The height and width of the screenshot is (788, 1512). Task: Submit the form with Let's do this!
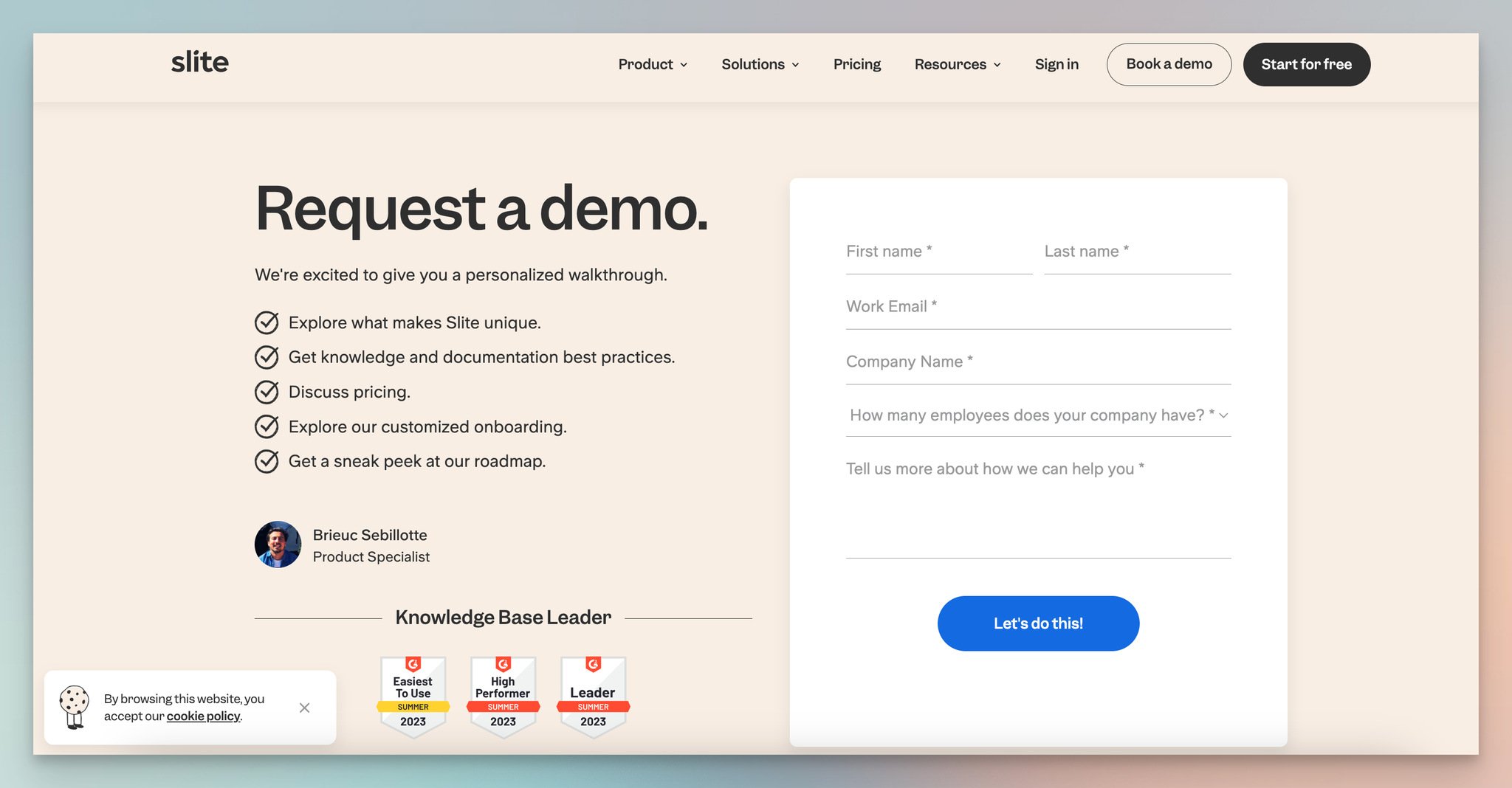point(1038,623)
